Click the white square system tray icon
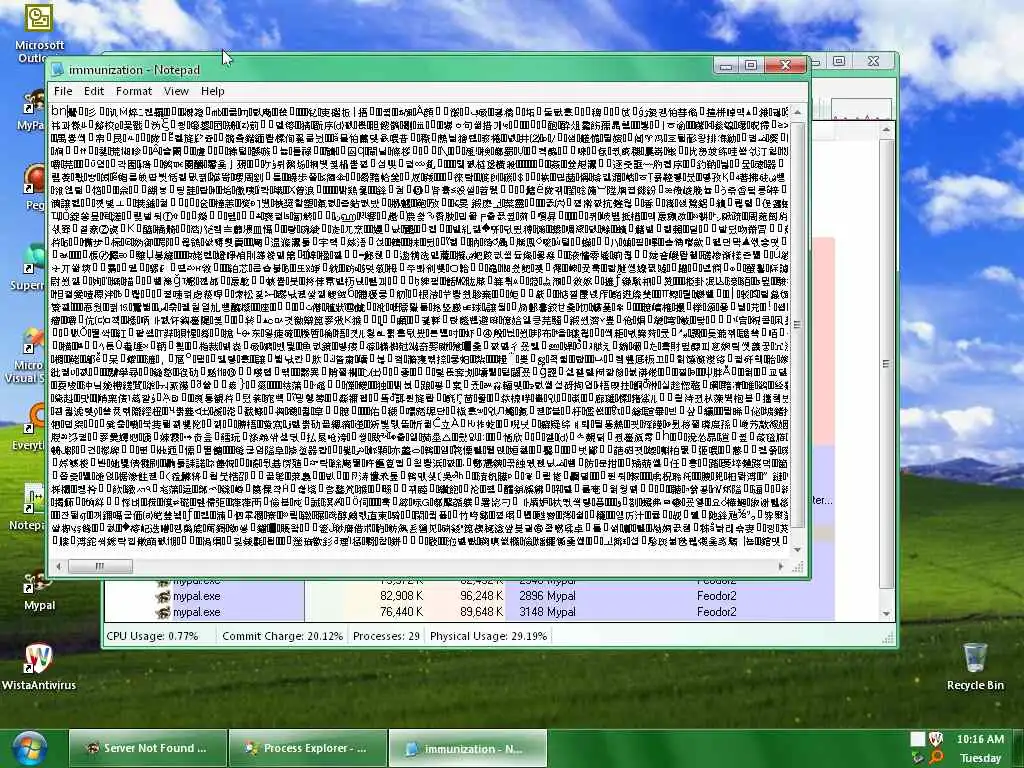The height and width of the screenshot is (768, 1024). [918, 739]
